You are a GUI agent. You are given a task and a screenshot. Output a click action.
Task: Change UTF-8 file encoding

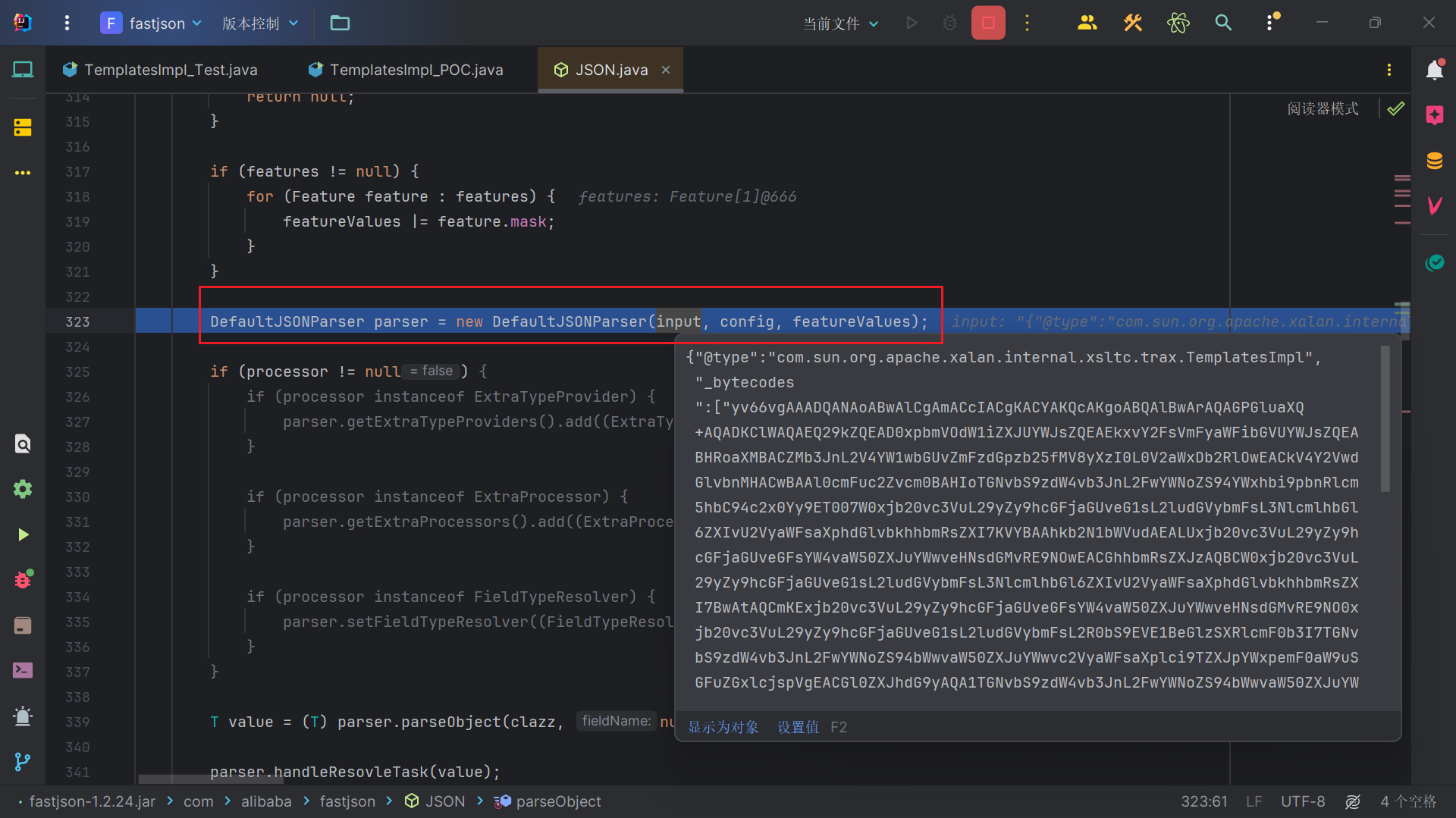point(1303,801)
